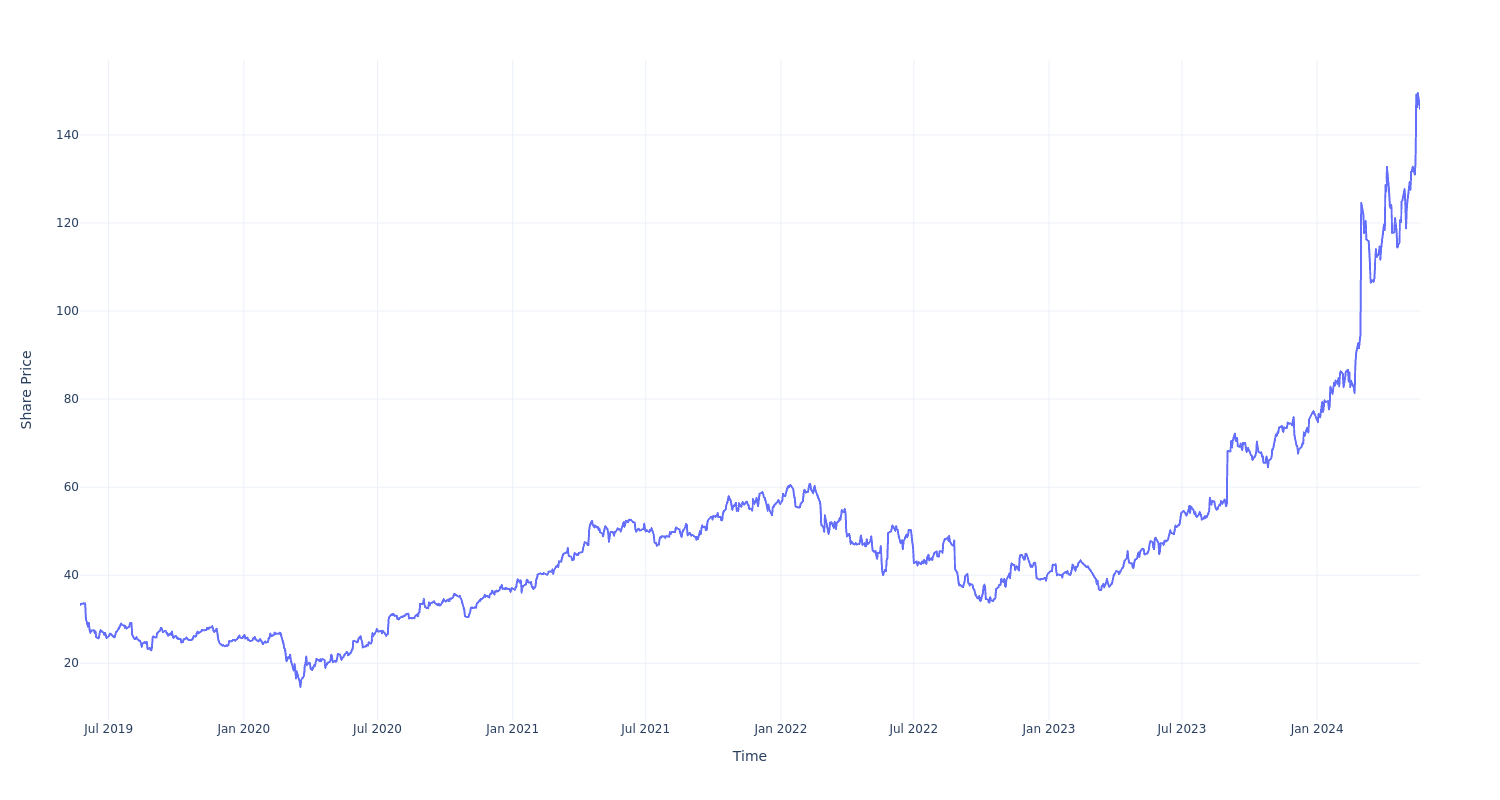1500x800 pixels.
Task: Click the 60 y-axis tick label
Action: 71,487
